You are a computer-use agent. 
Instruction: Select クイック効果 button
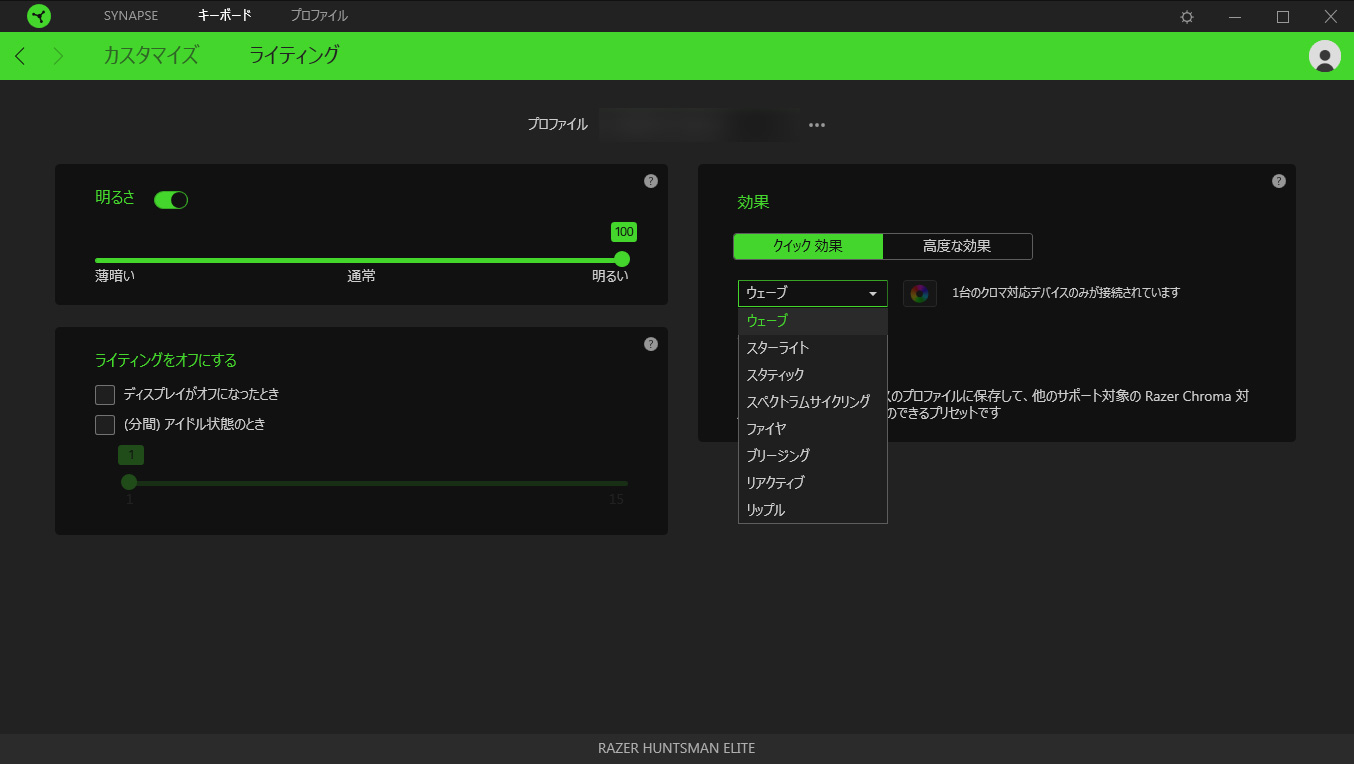808,247
